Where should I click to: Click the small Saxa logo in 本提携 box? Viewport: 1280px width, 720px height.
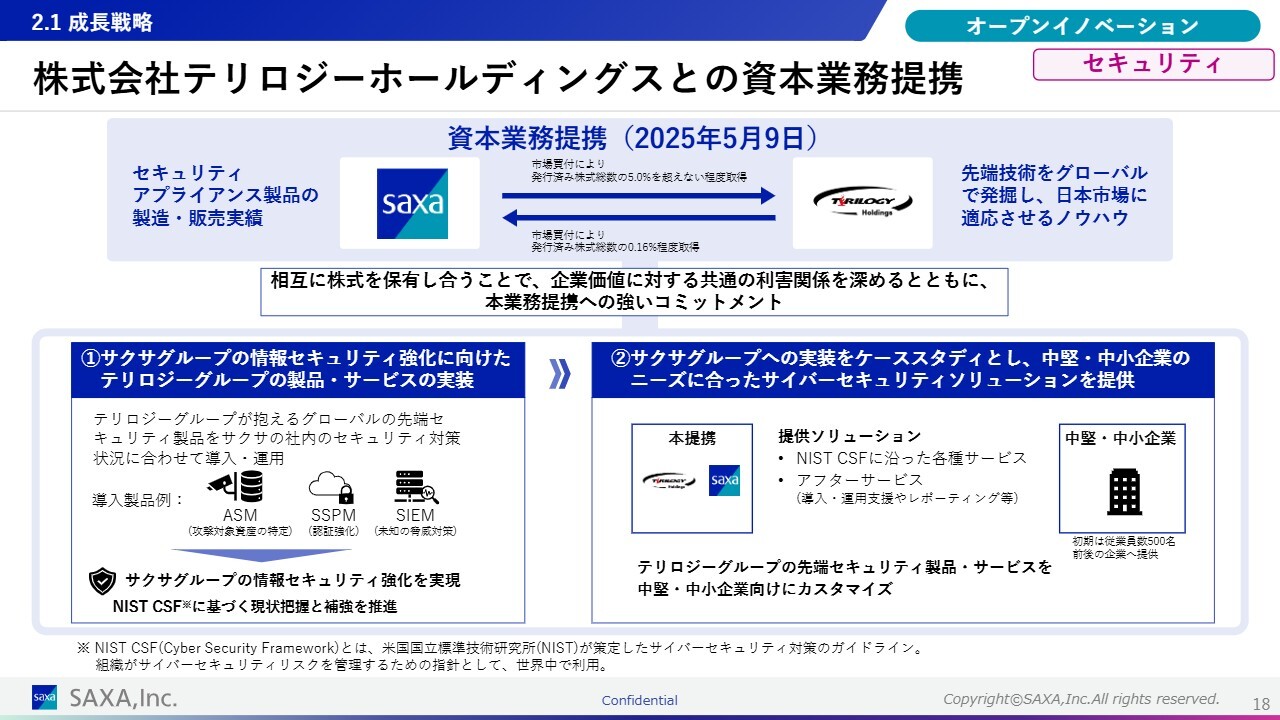tap(724, 481)
